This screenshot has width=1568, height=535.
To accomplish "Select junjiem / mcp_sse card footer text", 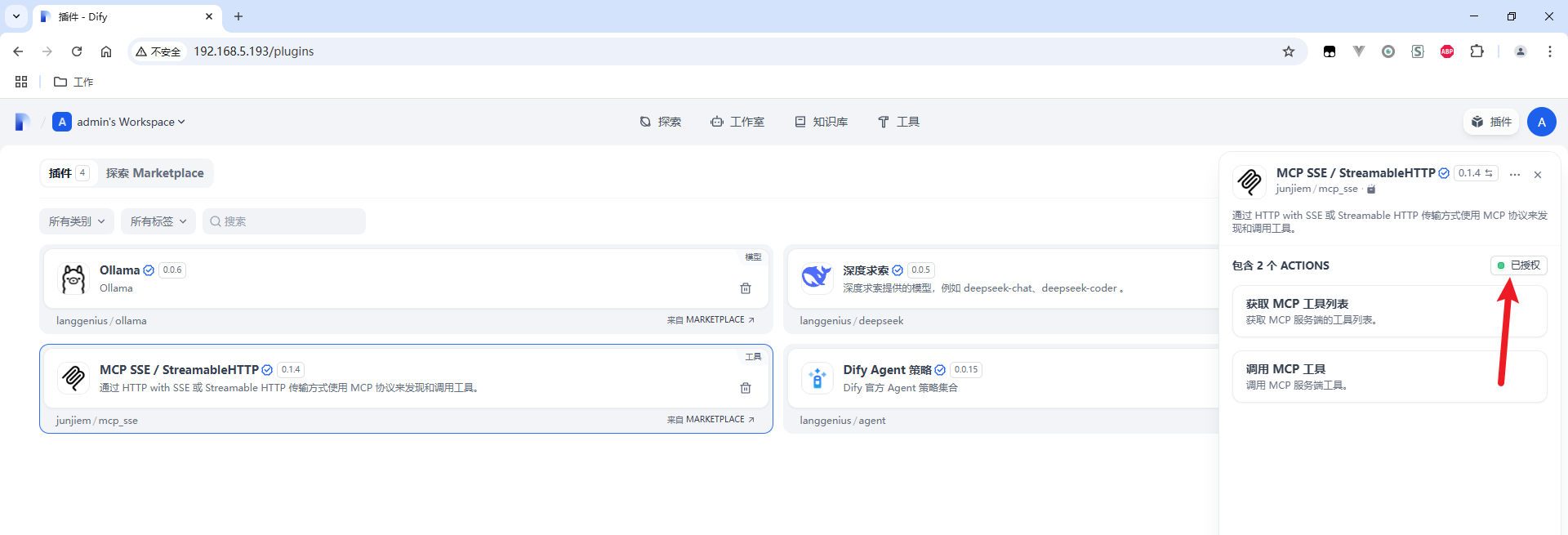I will [96, 421].
